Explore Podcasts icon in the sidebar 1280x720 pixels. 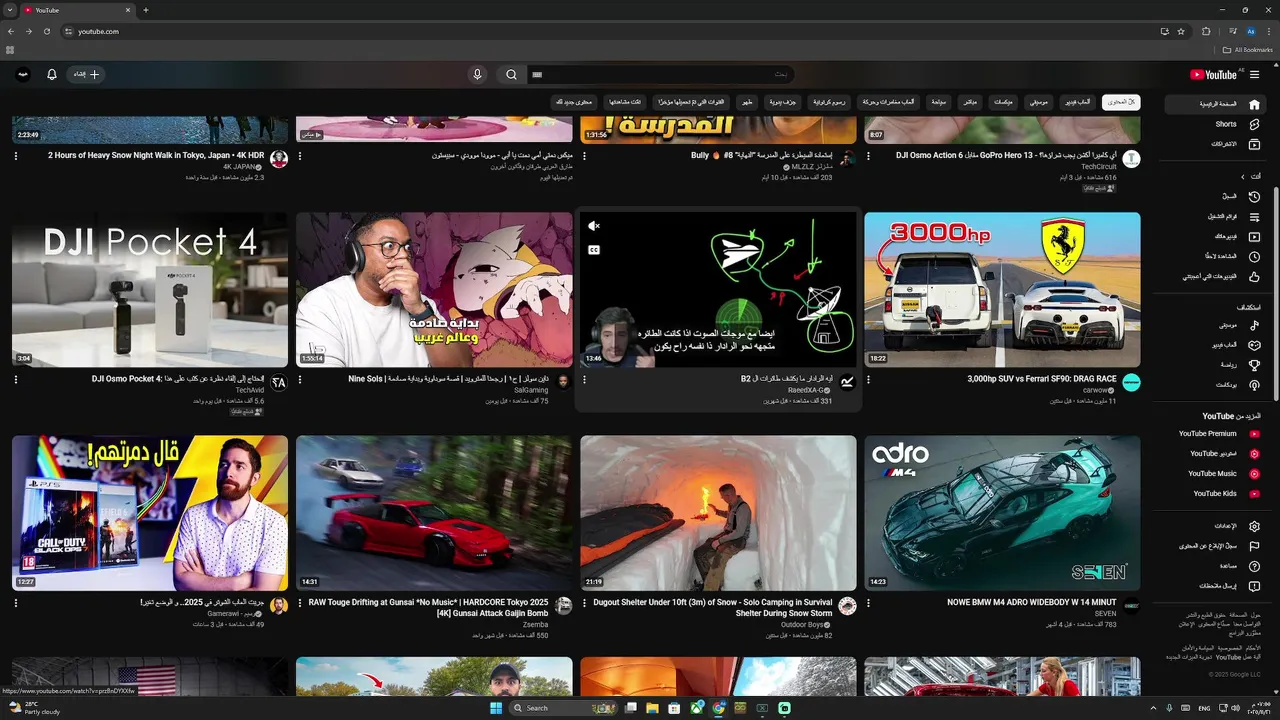pos(1254,385)
